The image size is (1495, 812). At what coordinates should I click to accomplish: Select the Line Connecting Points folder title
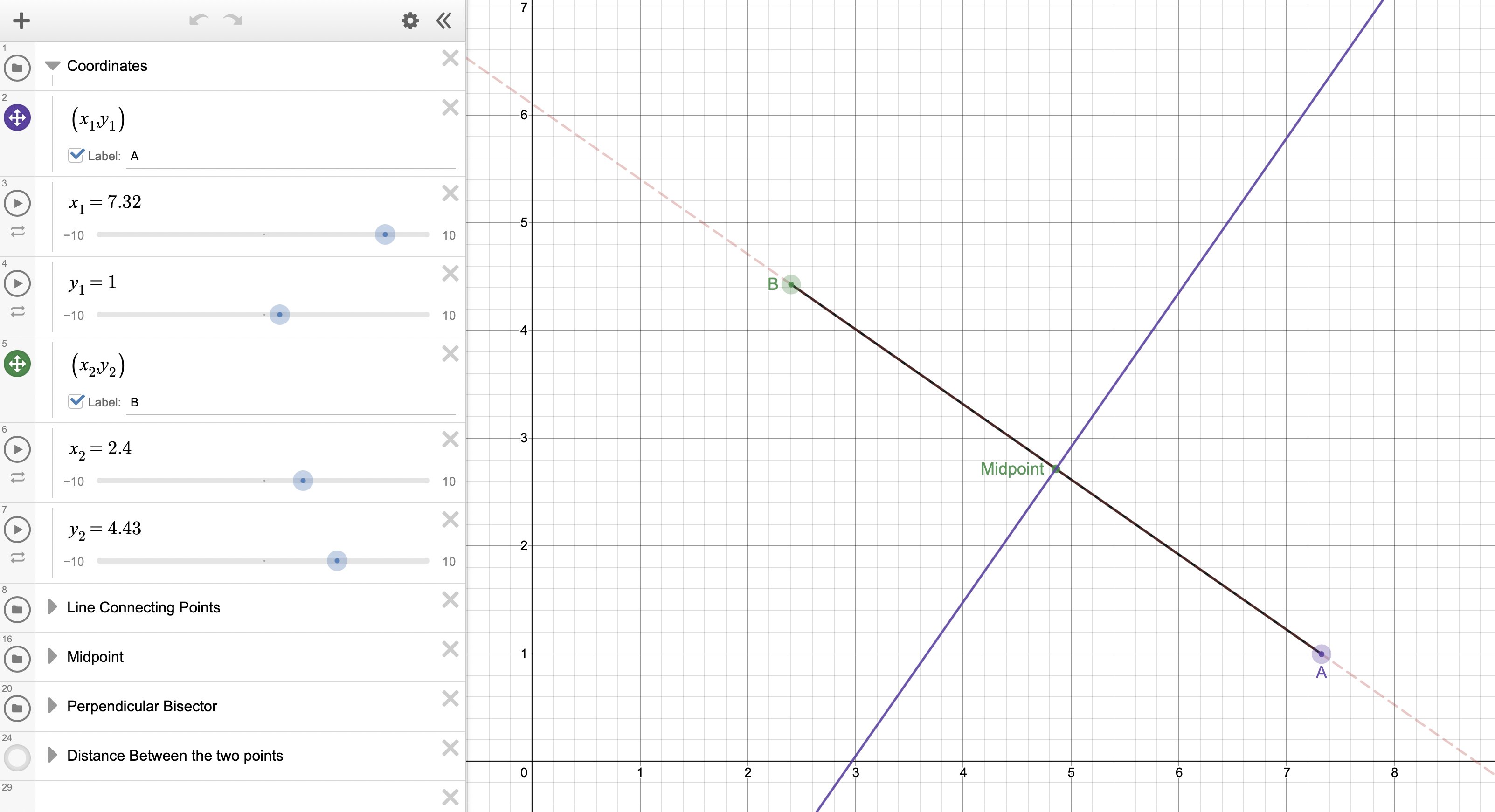coord(143,607)
